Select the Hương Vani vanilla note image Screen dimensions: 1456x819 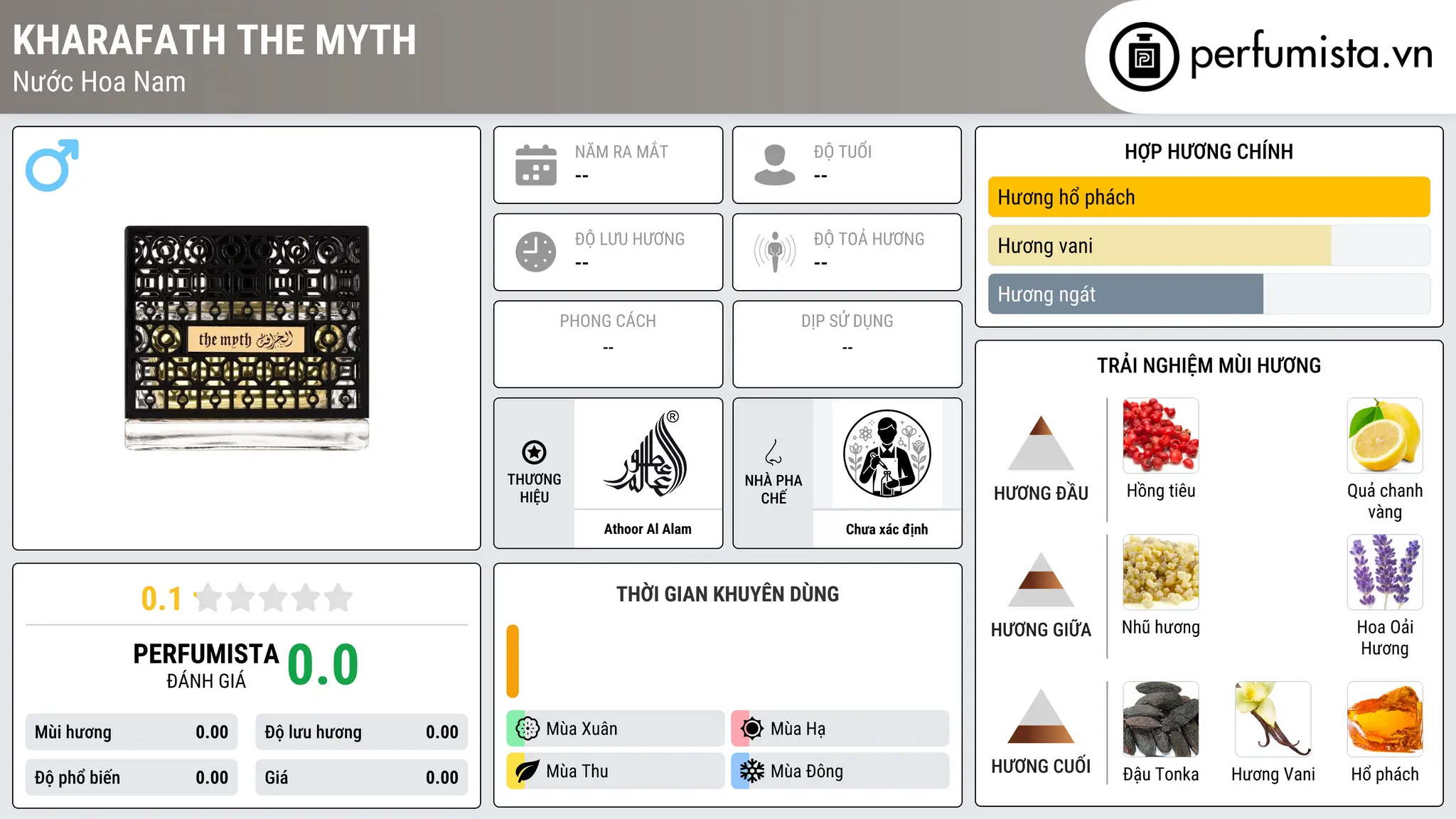pyautogui.click(x=1273, y=719)
